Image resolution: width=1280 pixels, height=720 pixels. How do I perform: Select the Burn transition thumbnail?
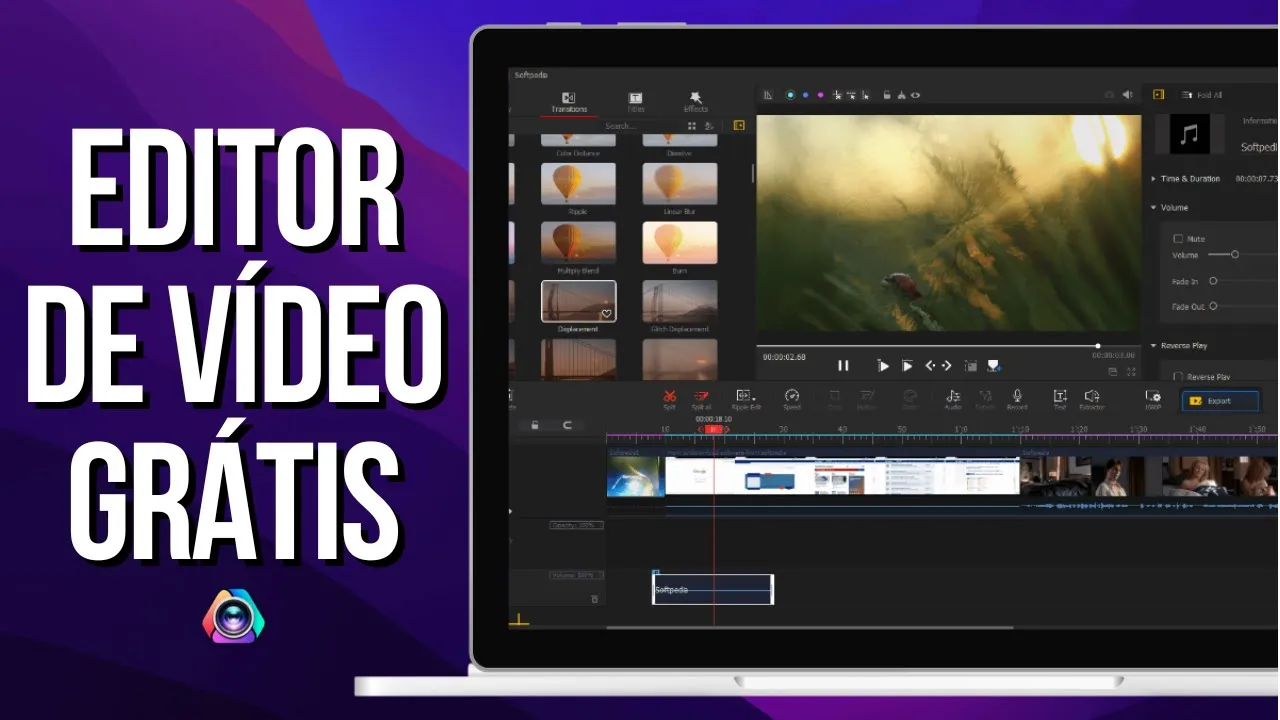click(680, 242)
